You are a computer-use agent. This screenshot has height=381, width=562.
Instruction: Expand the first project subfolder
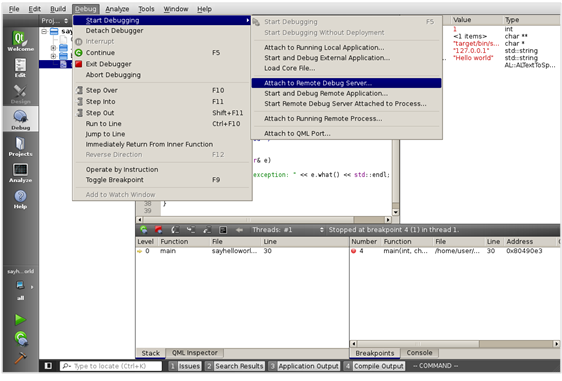[53, 48]
